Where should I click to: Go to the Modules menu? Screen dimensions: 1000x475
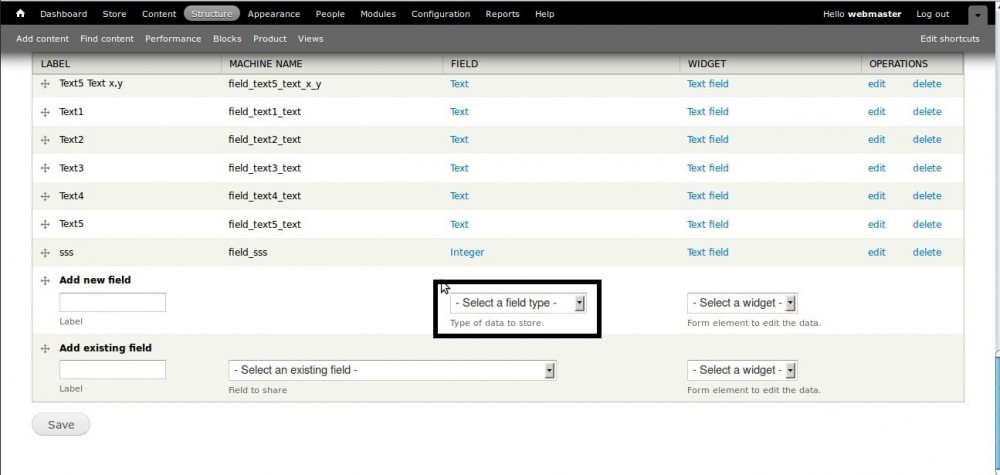tap(377, 14)
